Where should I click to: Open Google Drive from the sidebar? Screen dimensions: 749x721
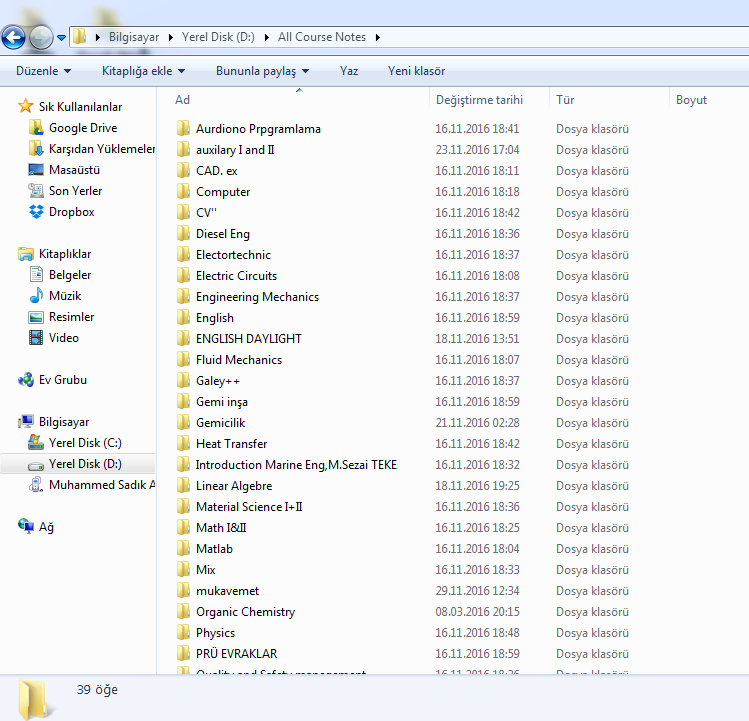click(x=82, y=128)
